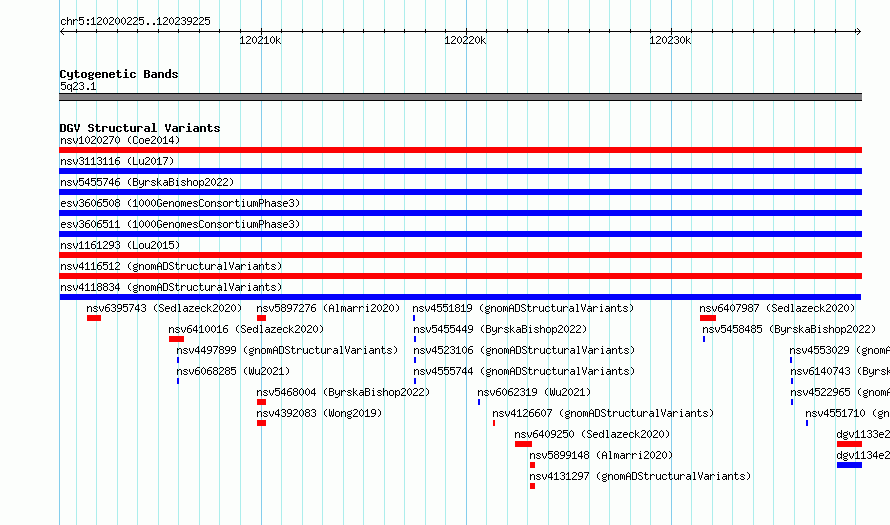Viewport: 890px width, 525px height.
Task: Click nsv5455449 (ByrskaBishop2022) label
Action: tap(500, 329)
